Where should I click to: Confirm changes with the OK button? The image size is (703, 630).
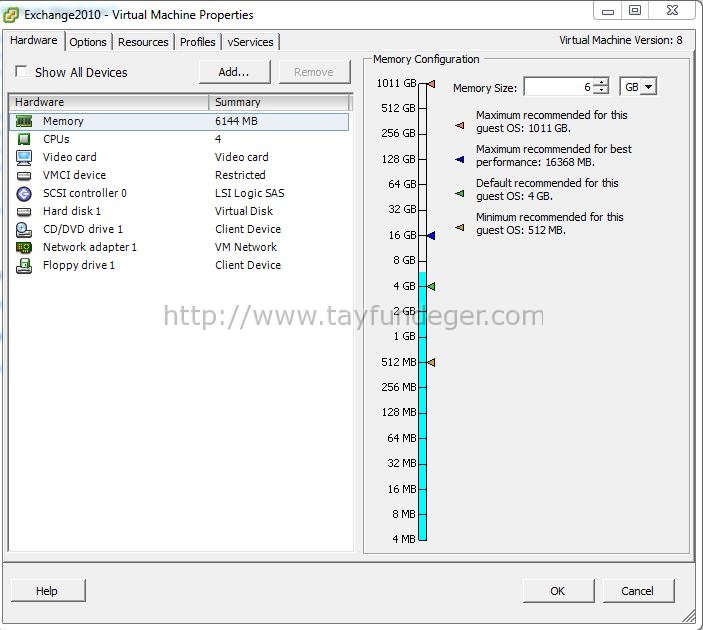(x=558, y=591)
